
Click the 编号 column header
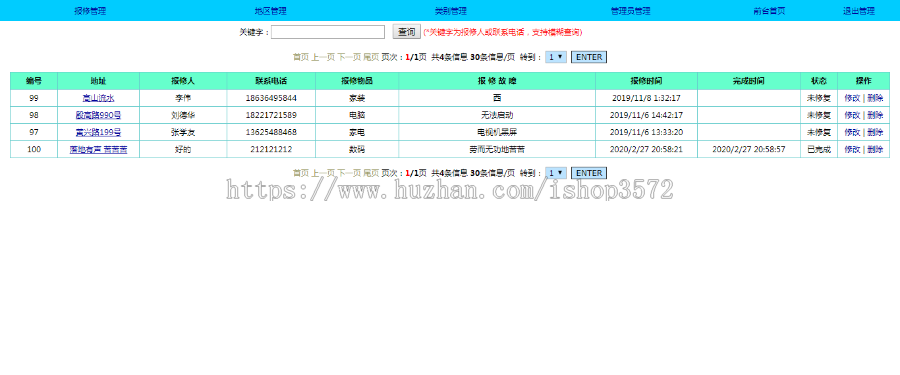coord(34,81)
